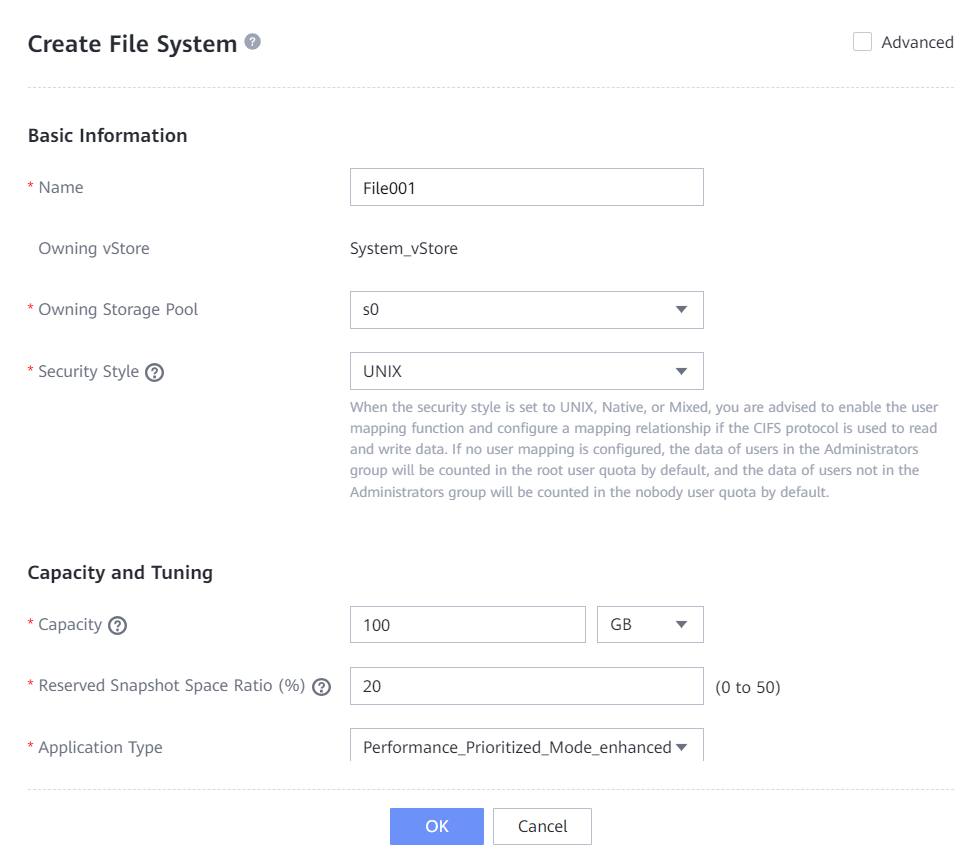Click the System_vStore owning vStore value

click(404, 249)
